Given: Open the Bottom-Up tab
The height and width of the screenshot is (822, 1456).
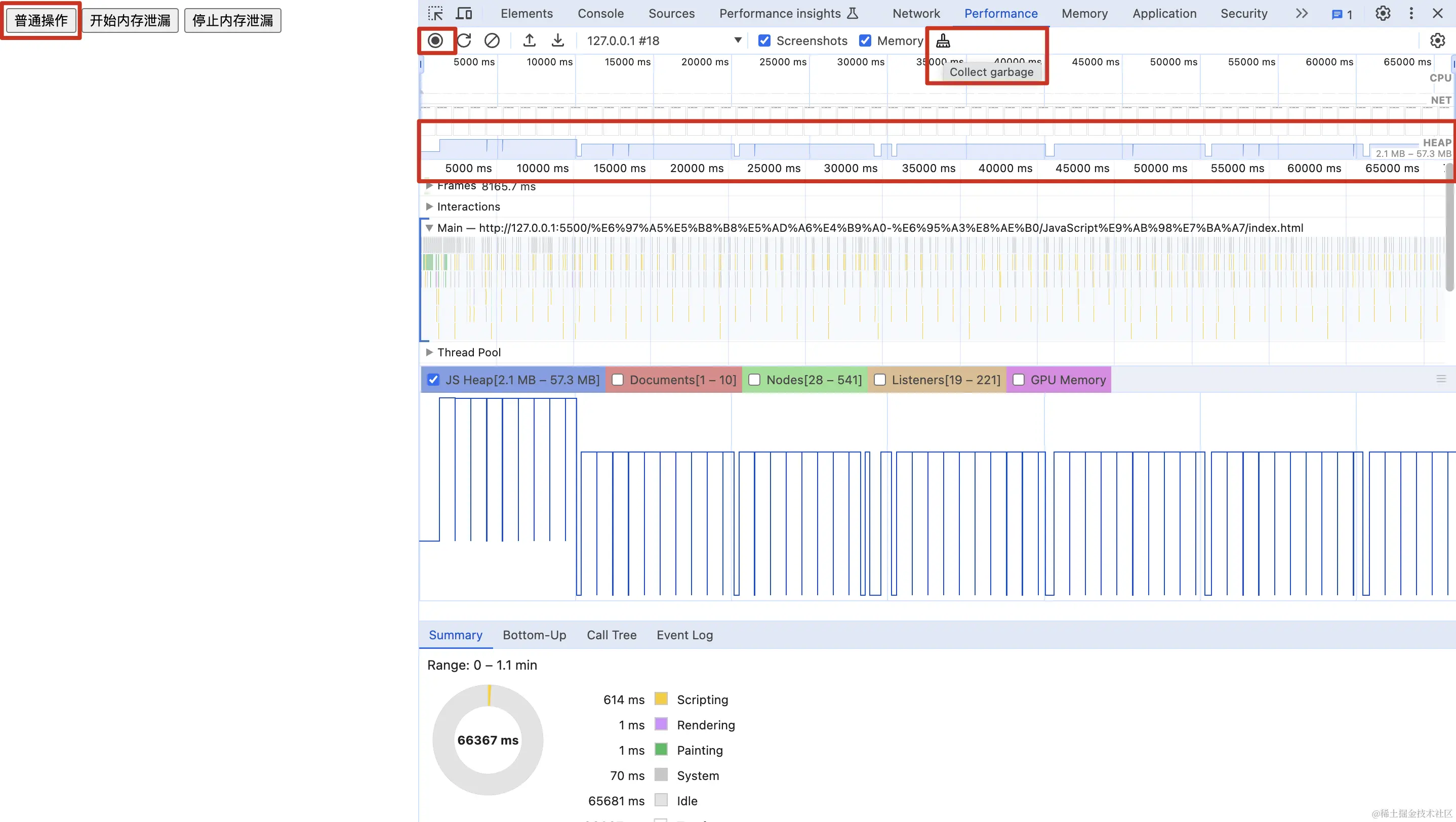Looking at the screenshot, I should click(534, 635).
